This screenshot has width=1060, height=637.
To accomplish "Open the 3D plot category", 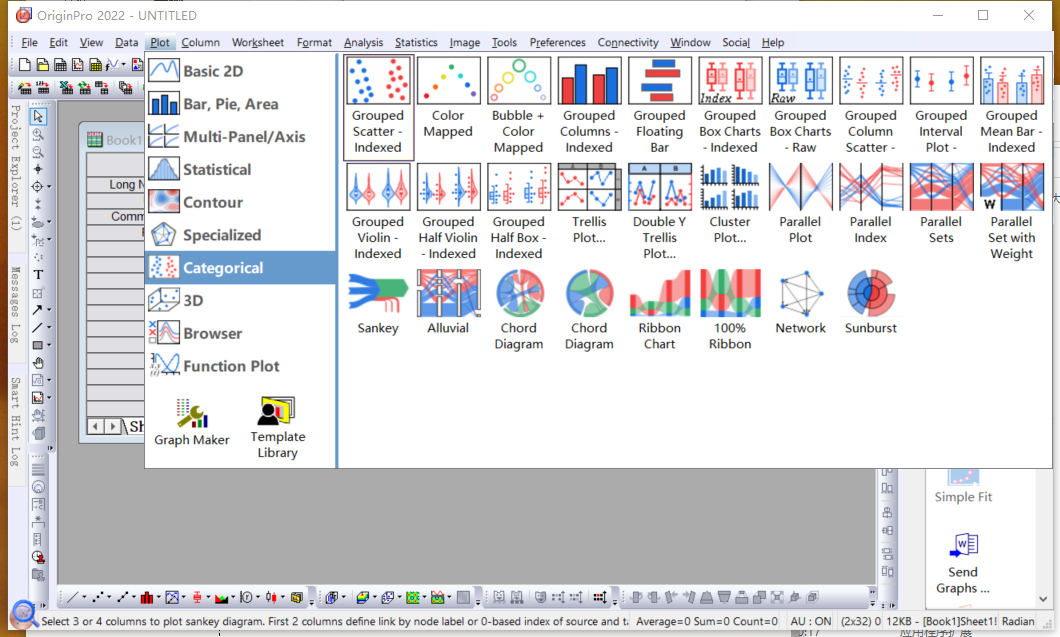I will (241, 300).
